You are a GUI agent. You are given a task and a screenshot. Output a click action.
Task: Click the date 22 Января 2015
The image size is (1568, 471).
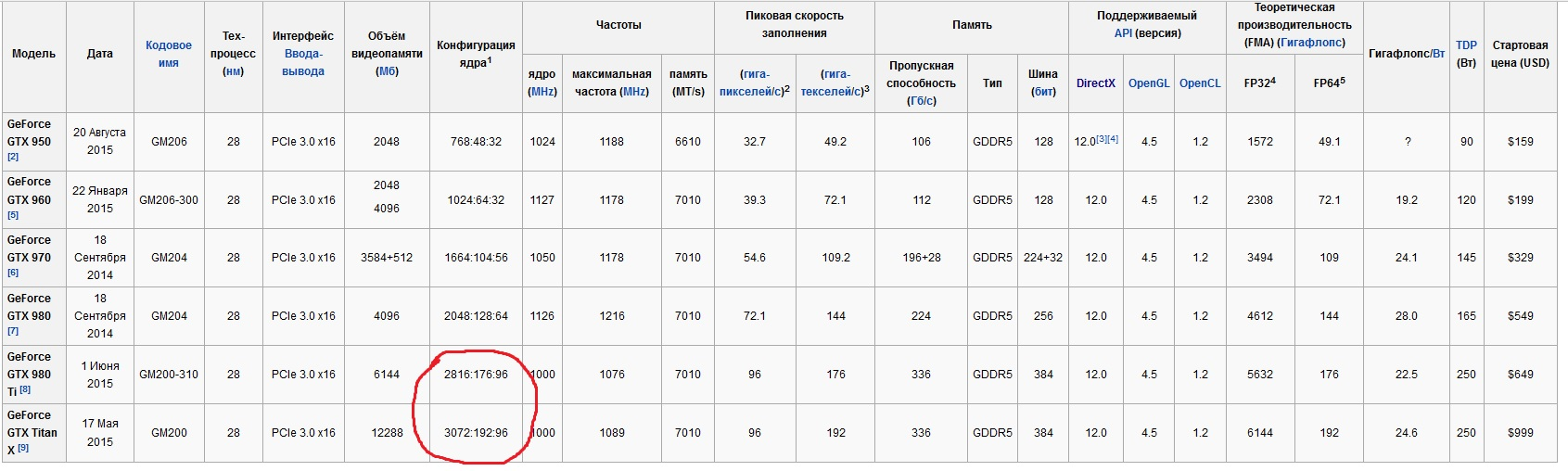99,199
